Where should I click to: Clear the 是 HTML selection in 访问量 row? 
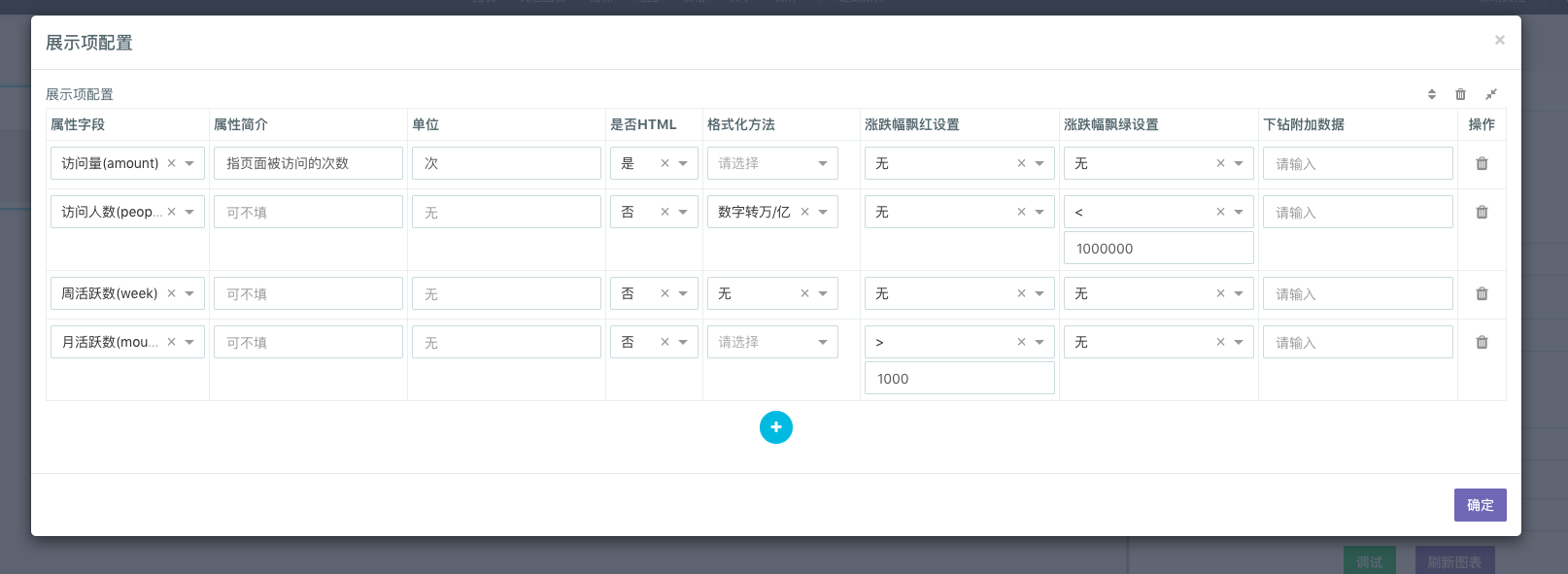(x=665, y=163)
